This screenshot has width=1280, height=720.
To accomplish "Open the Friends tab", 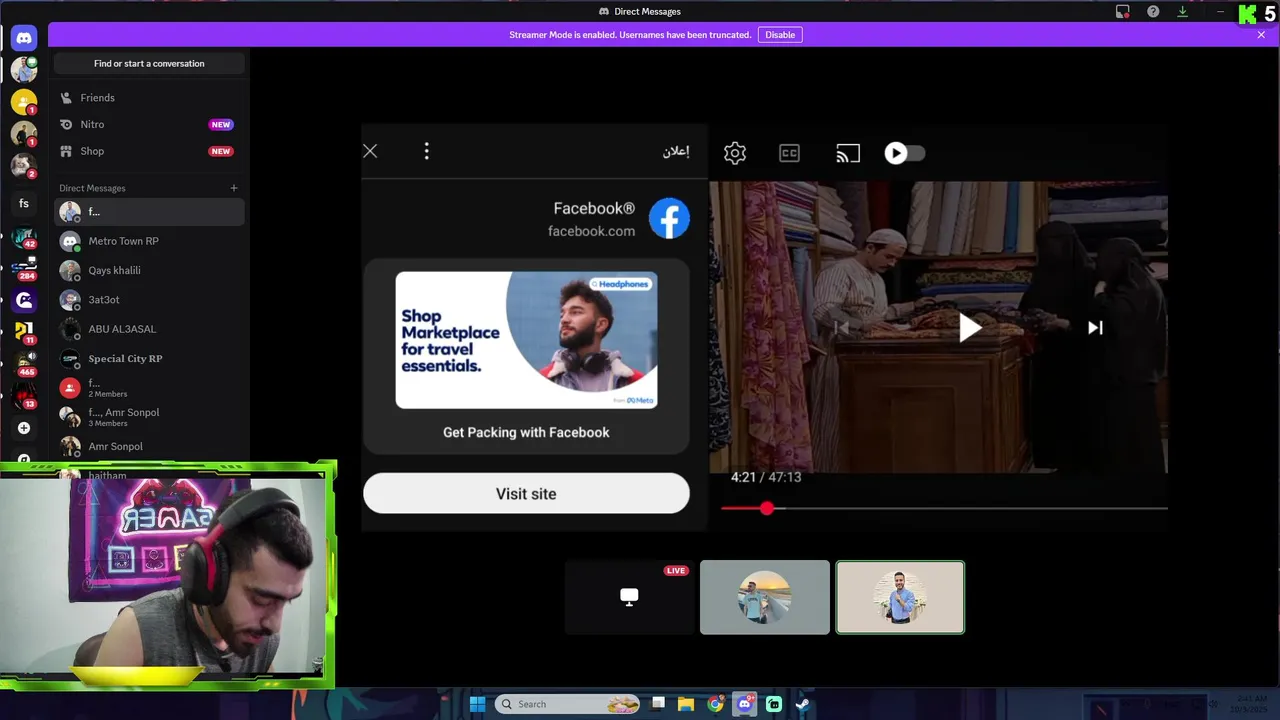I will click(x=149, y=98).
